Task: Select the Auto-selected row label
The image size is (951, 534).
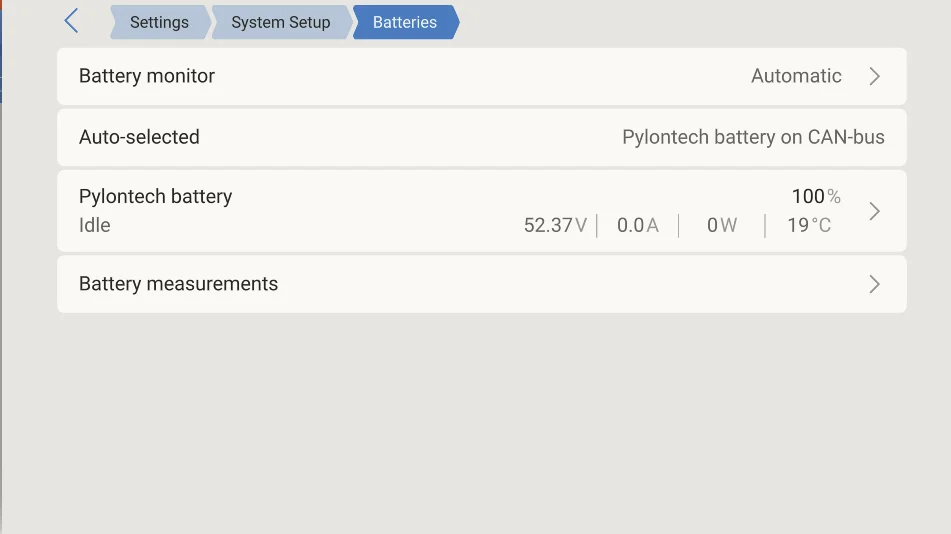Action: [139, 137]
